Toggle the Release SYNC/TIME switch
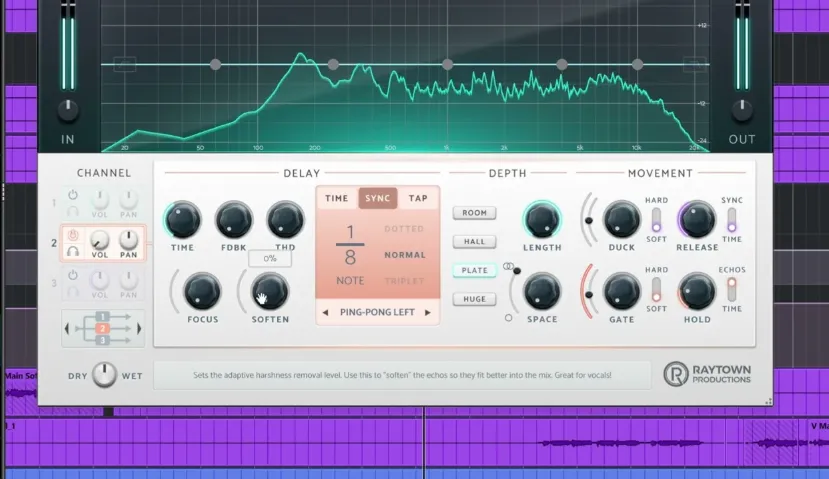Viewport: 829px width, 479px height. tap(732, 219)
